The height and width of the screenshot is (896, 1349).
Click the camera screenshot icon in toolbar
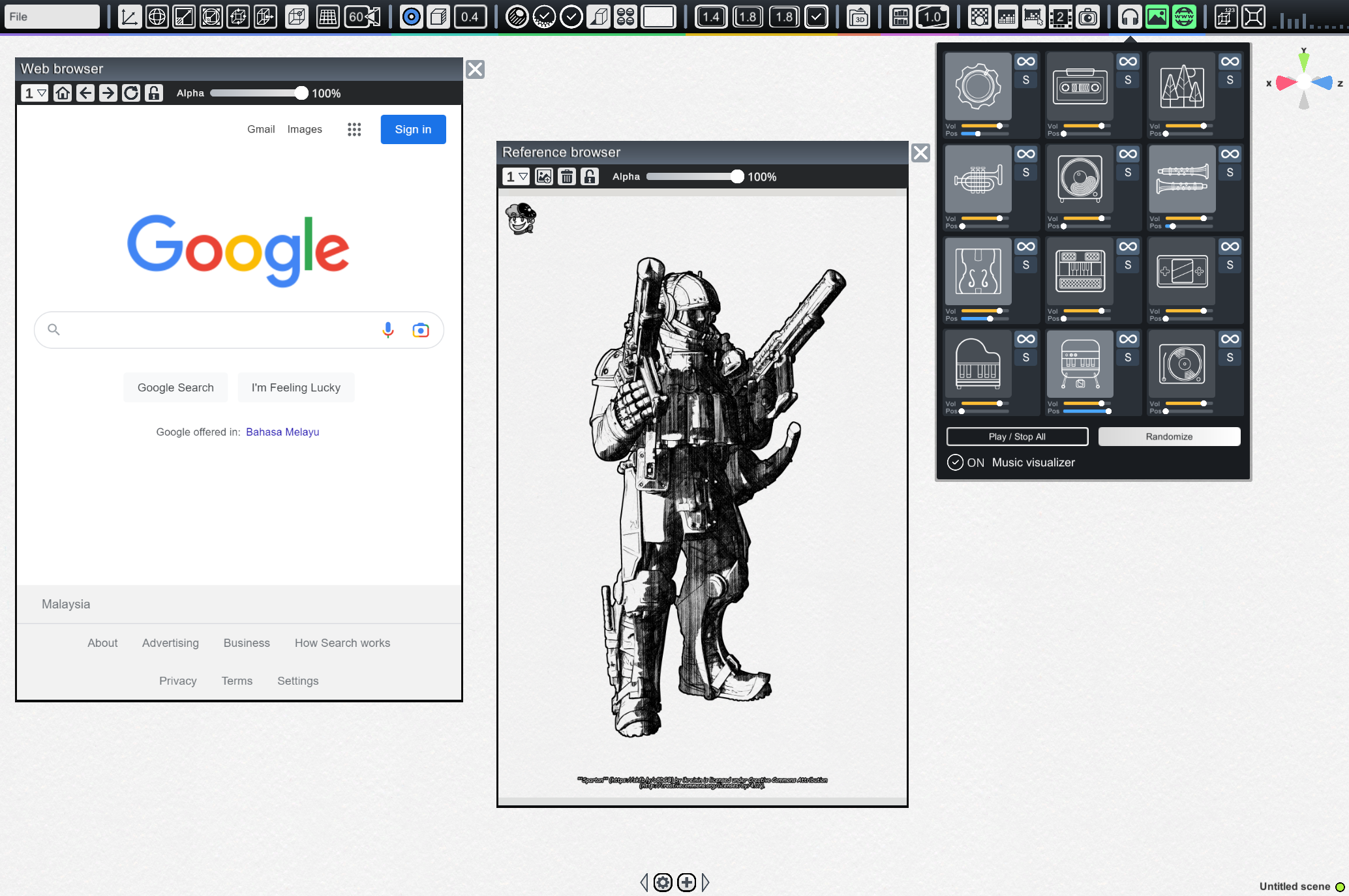(x=1087, y=17)
